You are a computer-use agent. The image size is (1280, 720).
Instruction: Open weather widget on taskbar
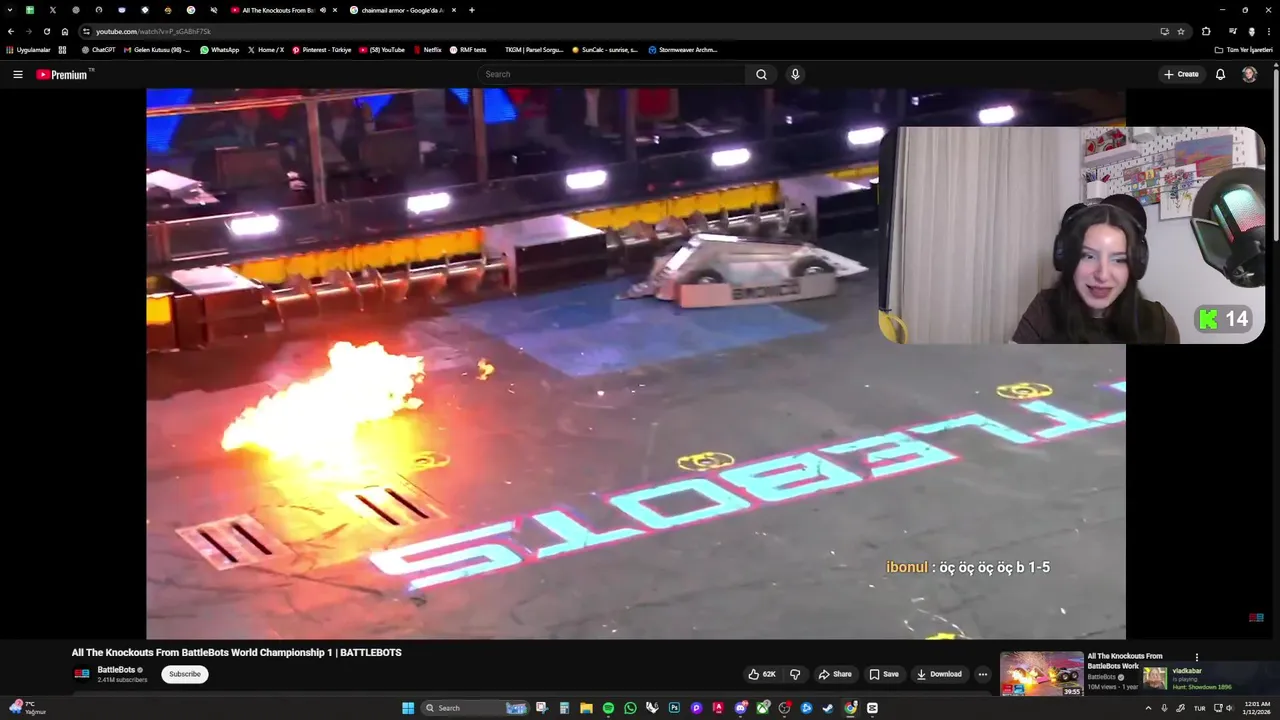coord(27,708)
